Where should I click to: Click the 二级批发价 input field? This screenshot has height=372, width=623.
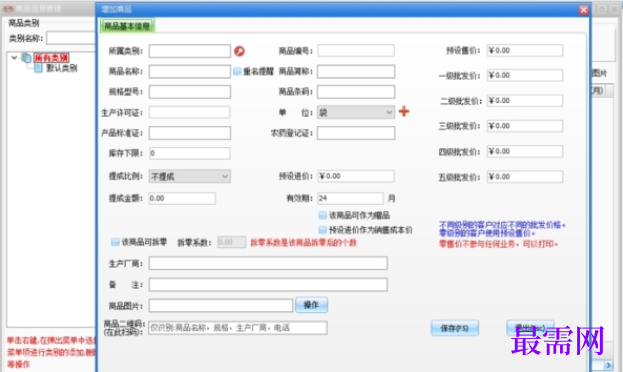point(525,101)
